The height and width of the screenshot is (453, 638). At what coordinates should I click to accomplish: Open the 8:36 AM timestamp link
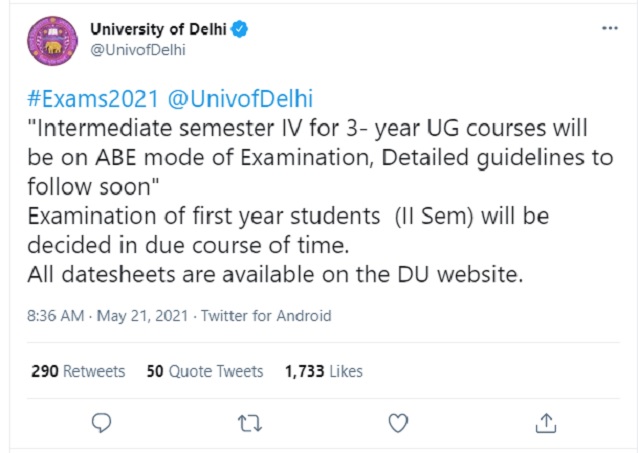coord(54,315)
